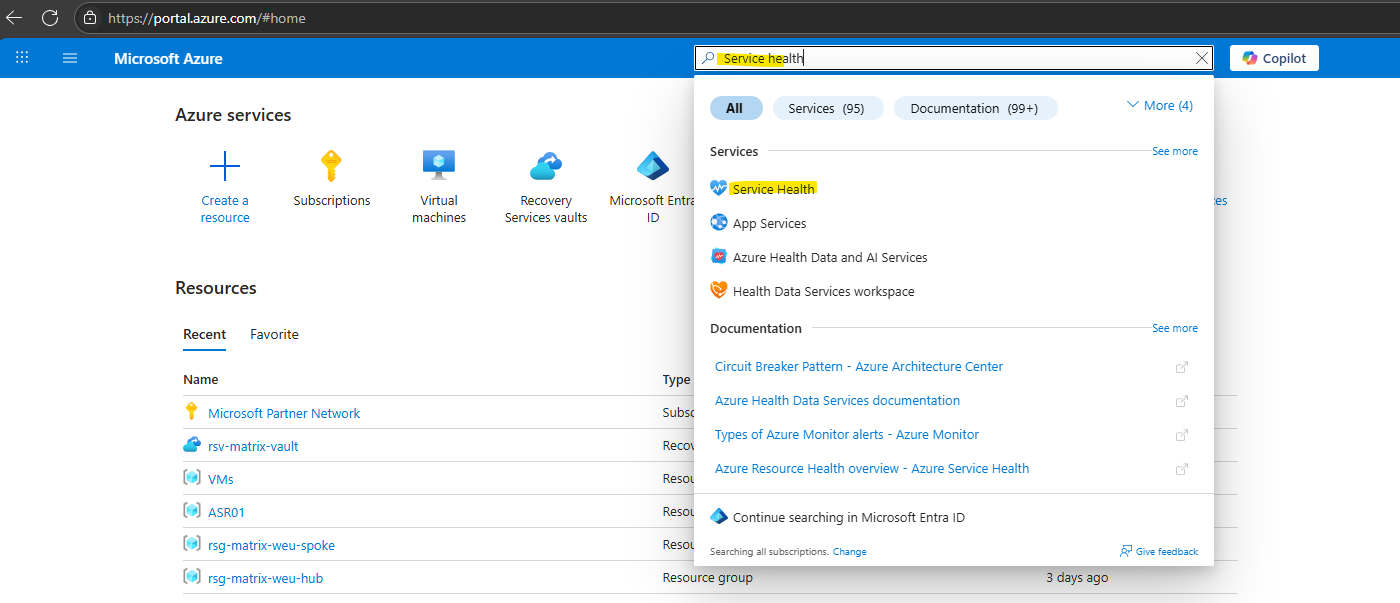Click the external link icon for Types of Azure Monitor alerts
This screenshot has height=603, width=1400.
point(1182,435)
